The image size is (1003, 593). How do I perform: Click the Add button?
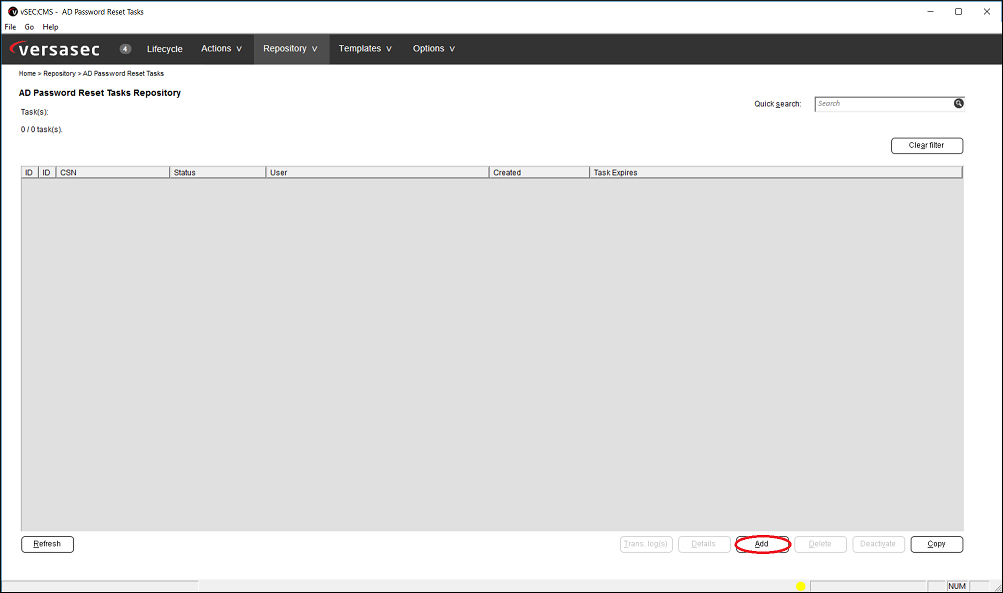pos(762,544)
